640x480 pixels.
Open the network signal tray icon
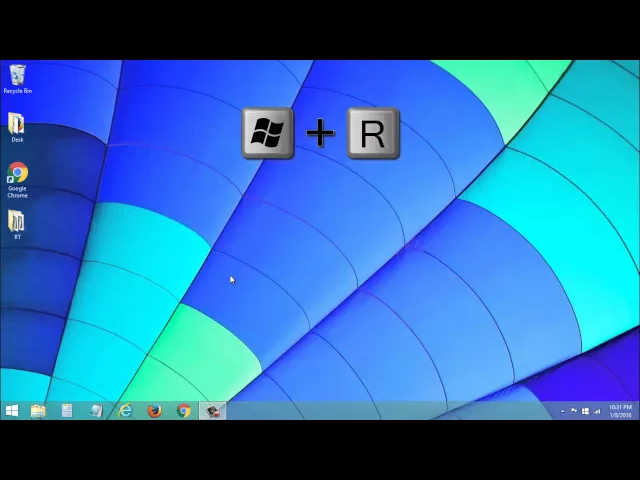point(597,410)
